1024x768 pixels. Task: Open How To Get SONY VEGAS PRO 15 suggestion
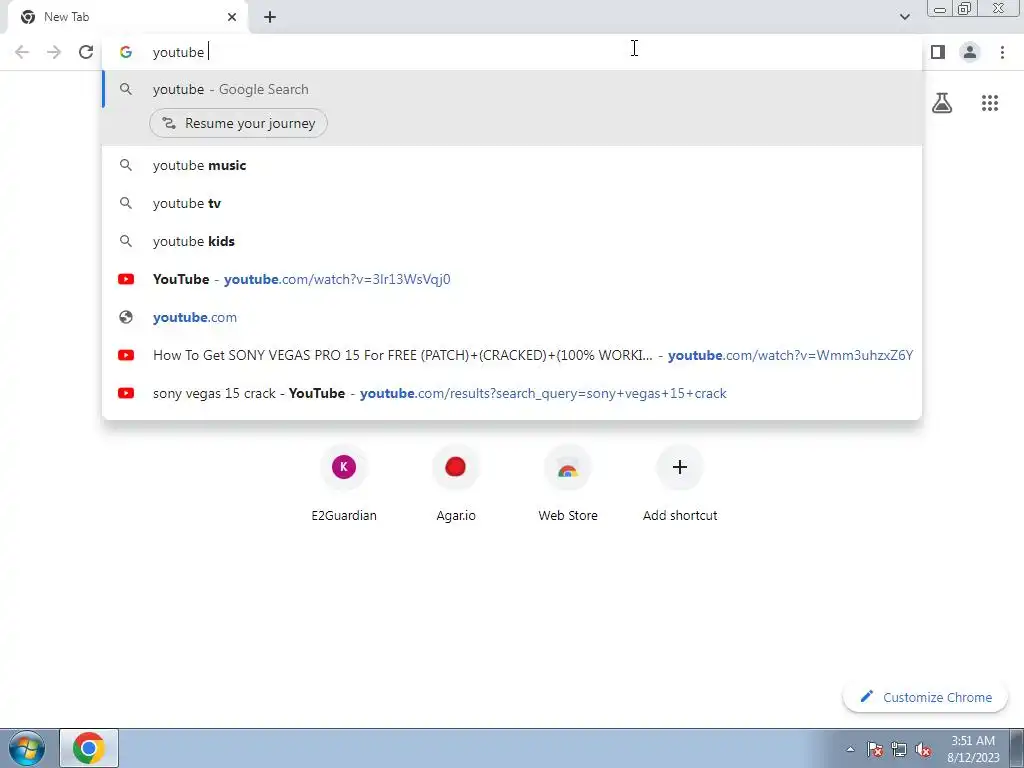(x=512, y=355)
